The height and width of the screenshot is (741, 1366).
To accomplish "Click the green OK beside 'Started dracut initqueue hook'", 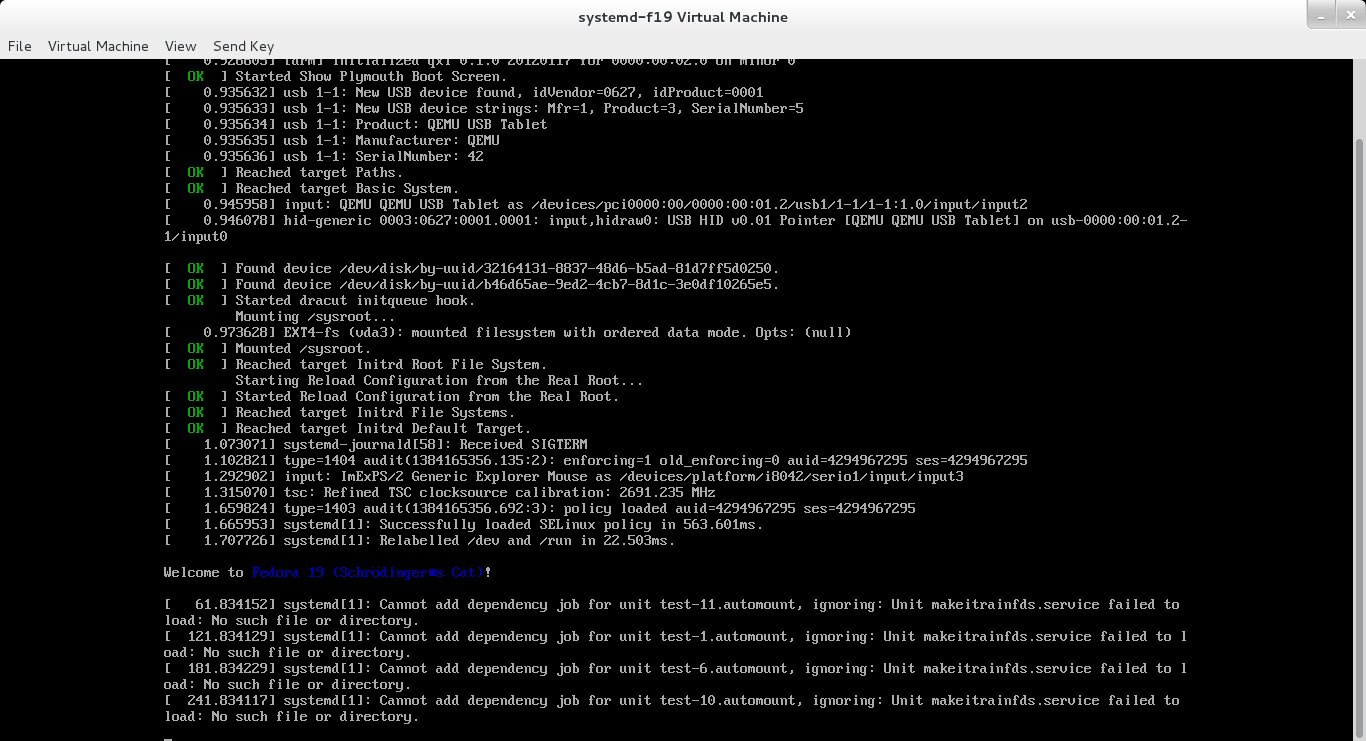I will point(195,300).
